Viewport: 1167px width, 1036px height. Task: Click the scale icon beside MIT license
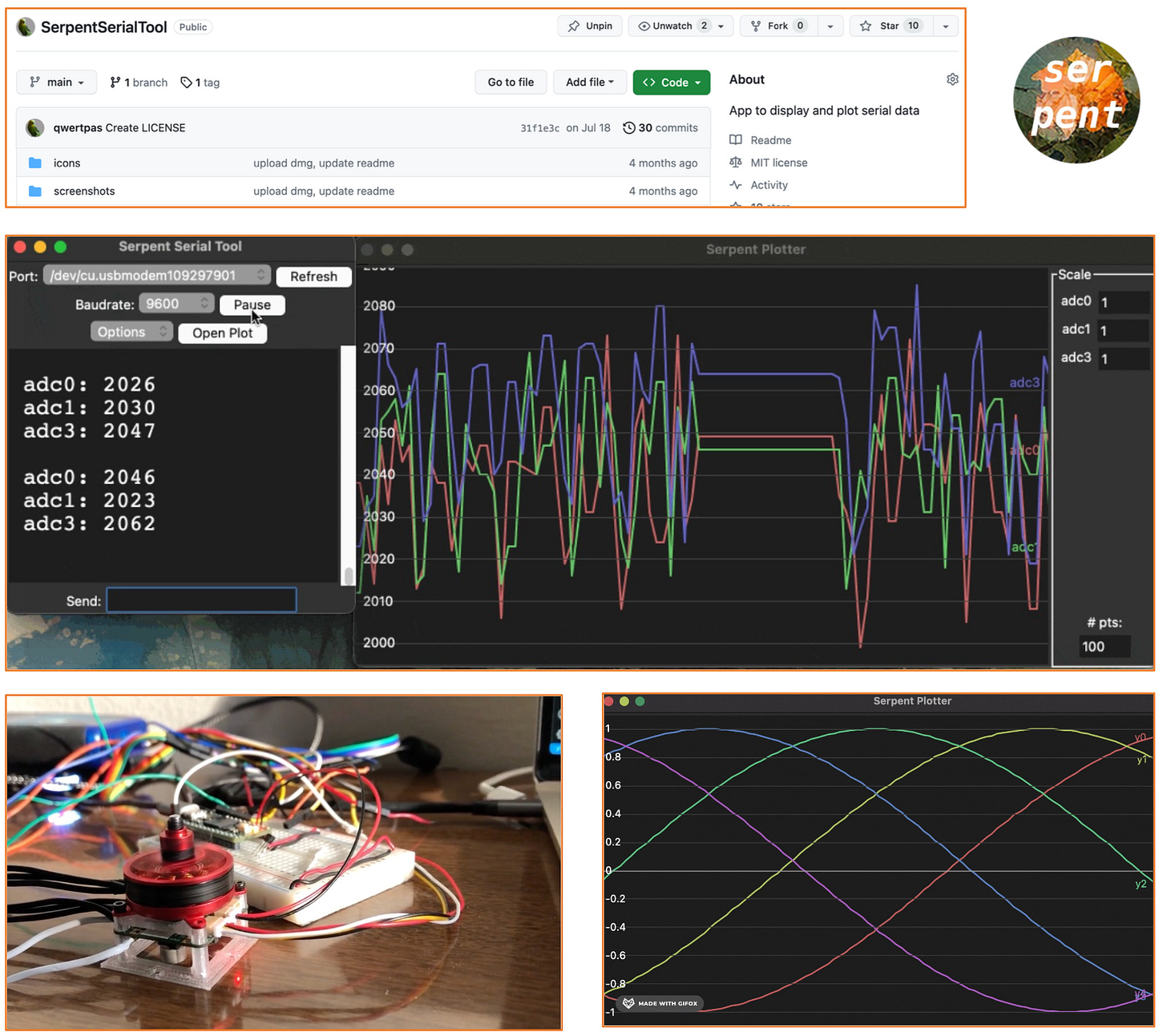[x=736, y=162]
